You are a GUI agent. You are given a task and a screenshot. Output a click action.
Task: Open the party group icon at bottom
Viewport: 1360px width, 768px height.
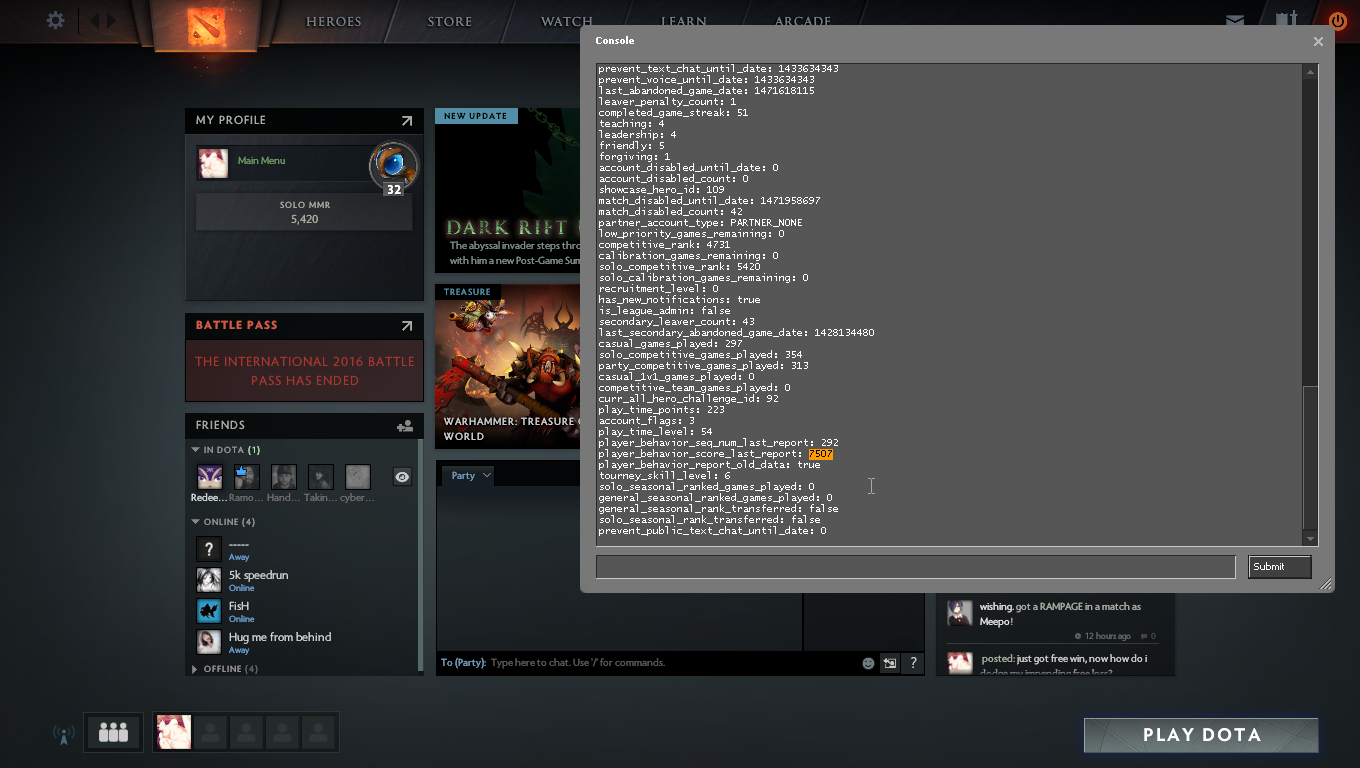click(x=113, y=732)
